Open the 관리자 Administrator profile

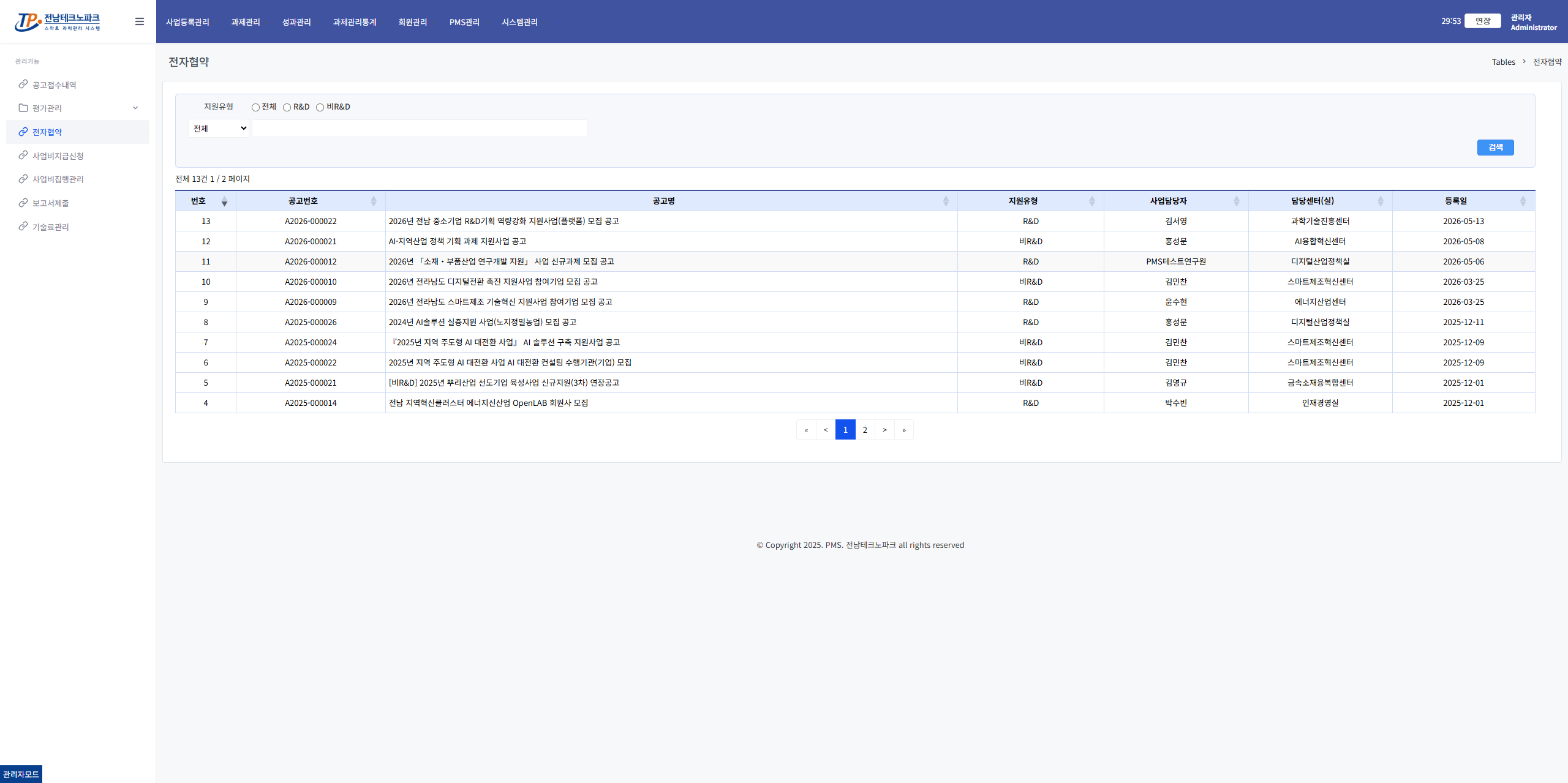(1534, 22)
